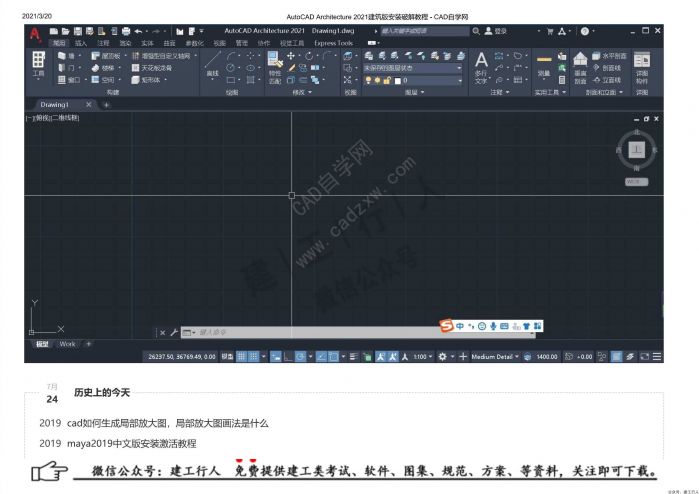Open the unsaved layer state dropdown
699x494 pixels.
[413, 68]
